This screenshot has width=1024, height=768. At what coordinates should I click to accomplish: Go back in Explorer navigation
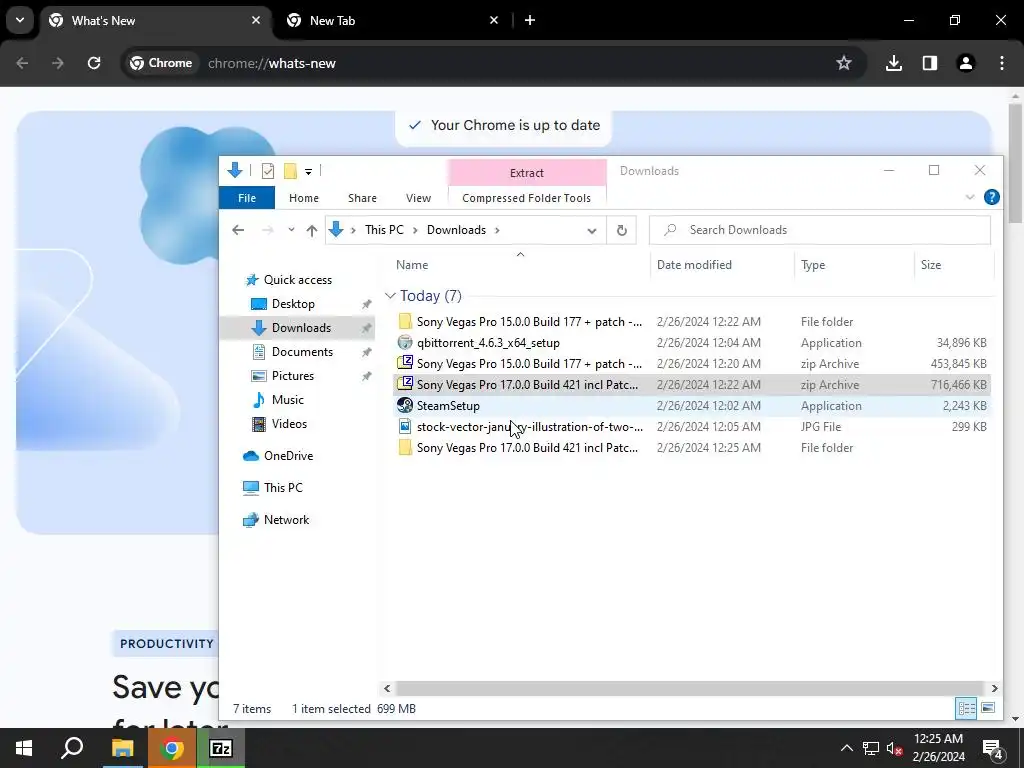click(238, 230)
